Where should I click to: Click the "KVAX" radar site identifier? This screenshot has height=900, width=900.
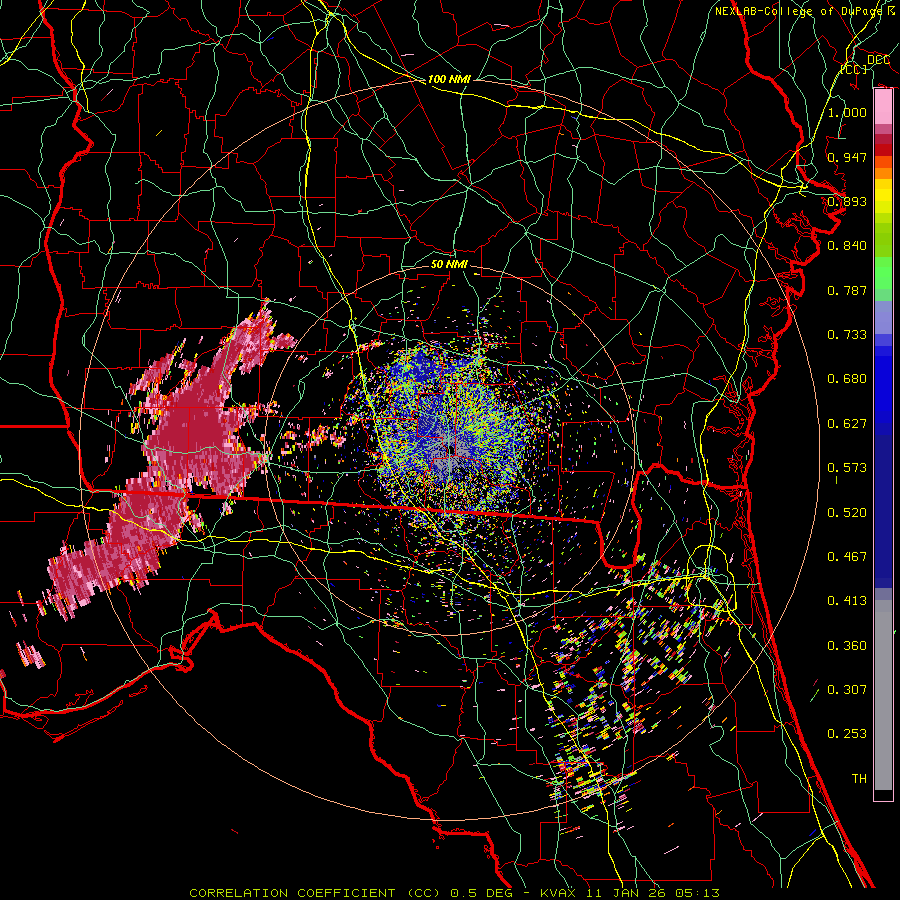pos(558,893)
